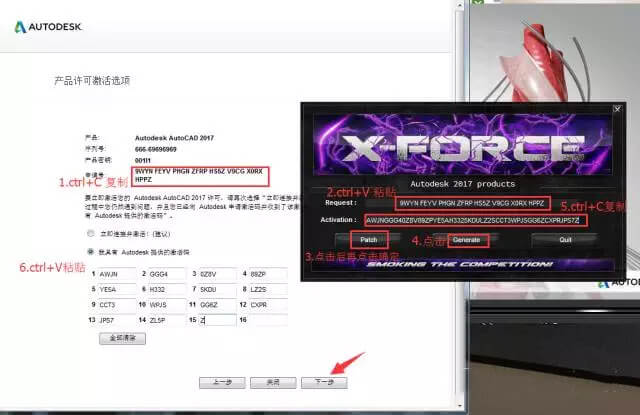Click the product name 'Autodesk AutoCAD 2017'
The height and width of the screenshot is (415, 640).
click(174, 138)
